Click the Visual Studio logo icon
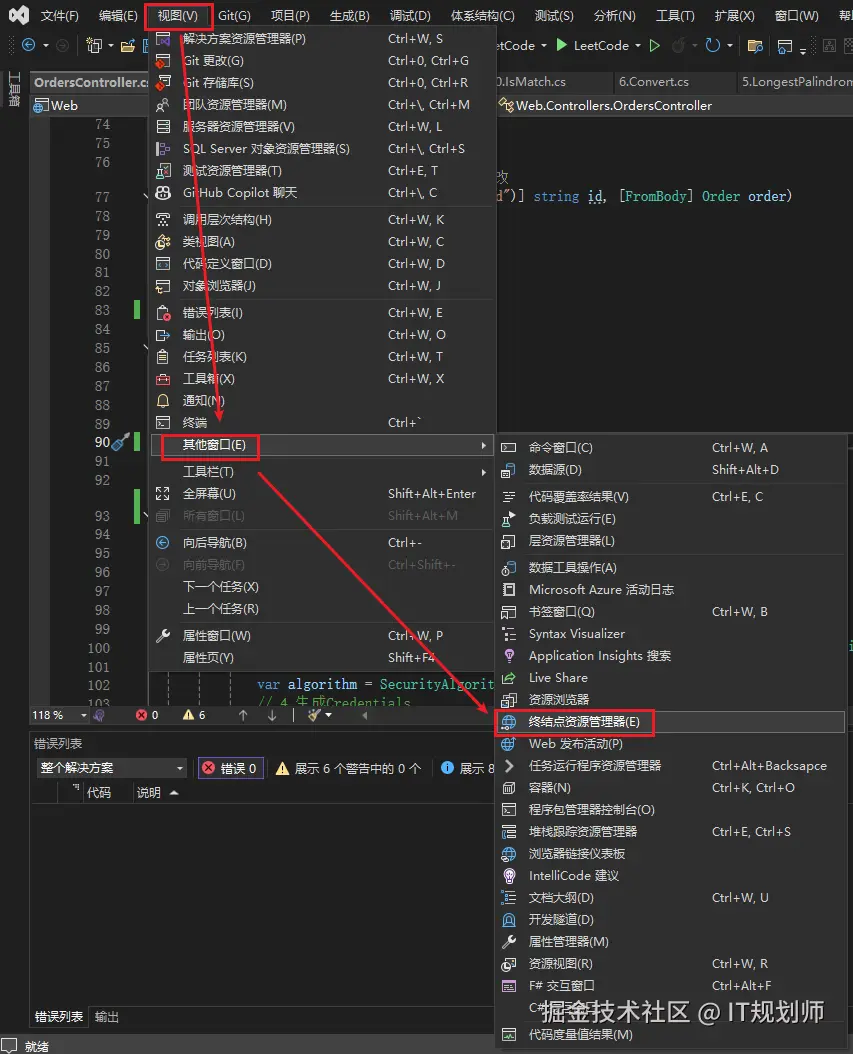Image resolution: width=853 pixels, height=1054 pixels. [18, 15]
